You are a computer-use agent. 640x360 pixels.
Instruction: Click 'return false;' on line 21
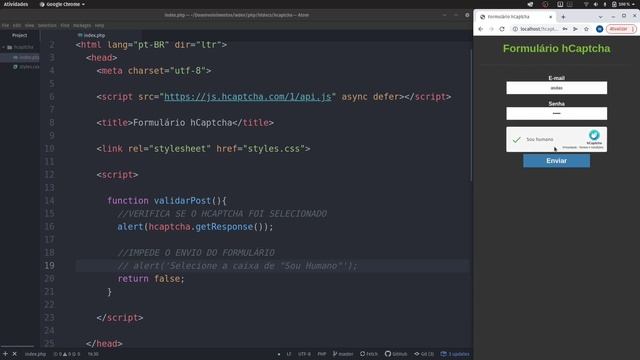pos(151,279)
